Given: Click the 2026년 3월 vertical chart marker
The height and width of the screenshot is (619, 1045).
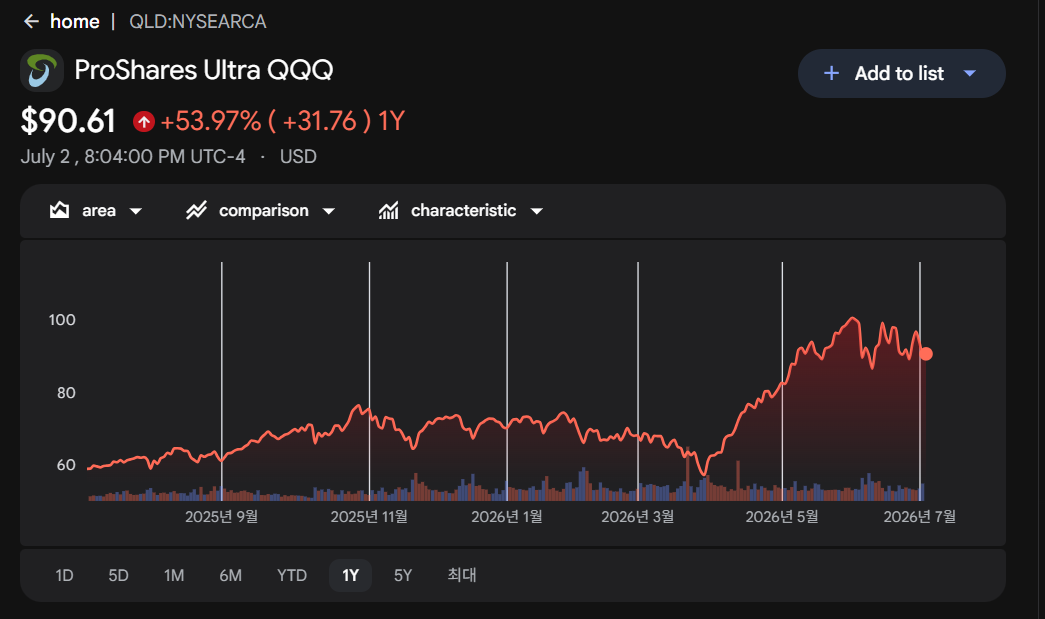Looking at the screenshot, I should [638, 381].
